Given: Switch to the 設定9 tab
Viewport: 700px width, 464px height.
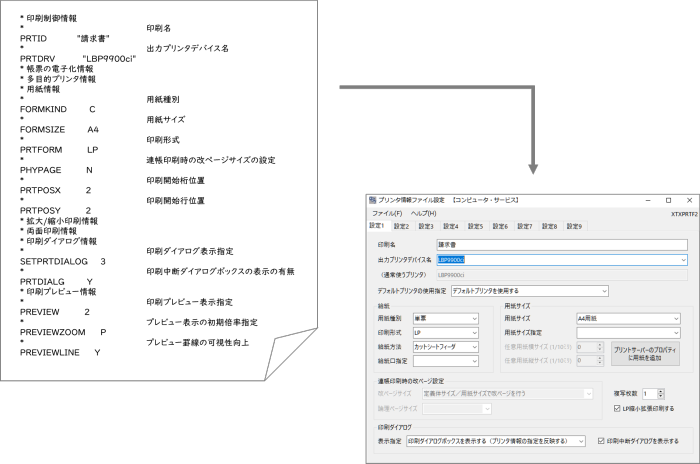Looking at the screenshot, I should [x=574, y=226].
